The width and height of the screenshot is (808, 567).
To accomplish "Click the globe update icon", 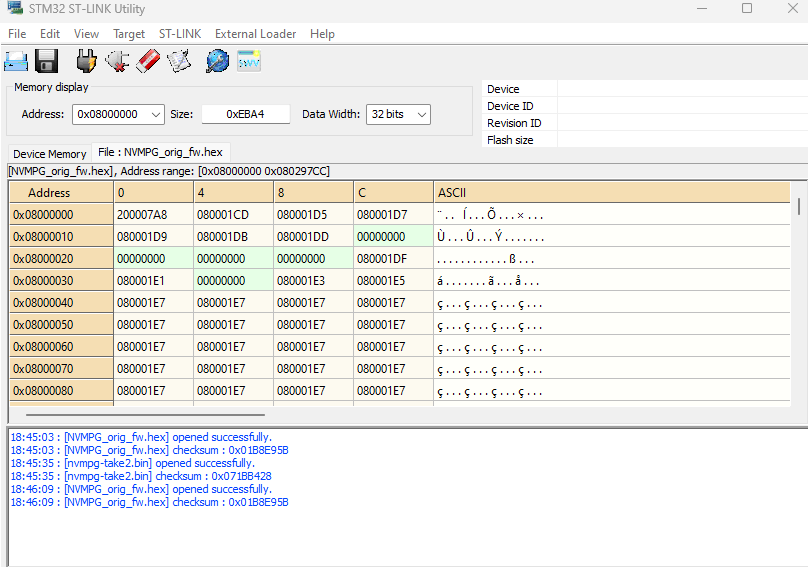I will [217, 61].
